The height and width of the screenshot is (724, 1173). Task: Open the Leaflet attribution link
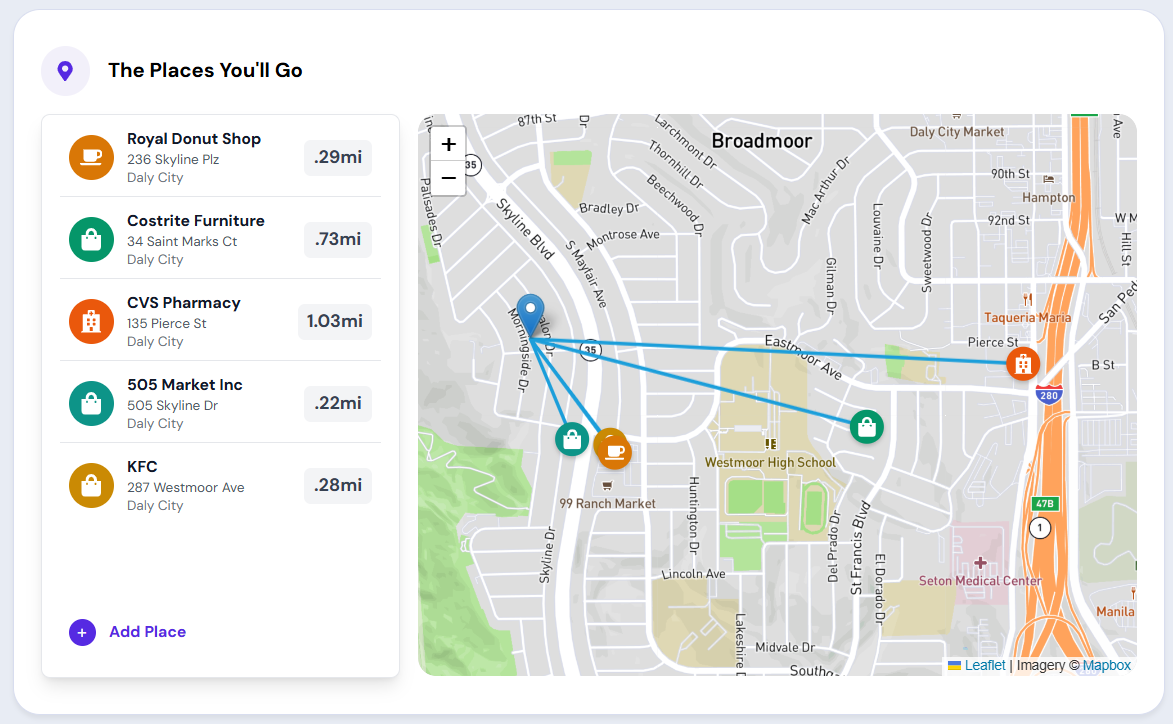tap(985, 665)
